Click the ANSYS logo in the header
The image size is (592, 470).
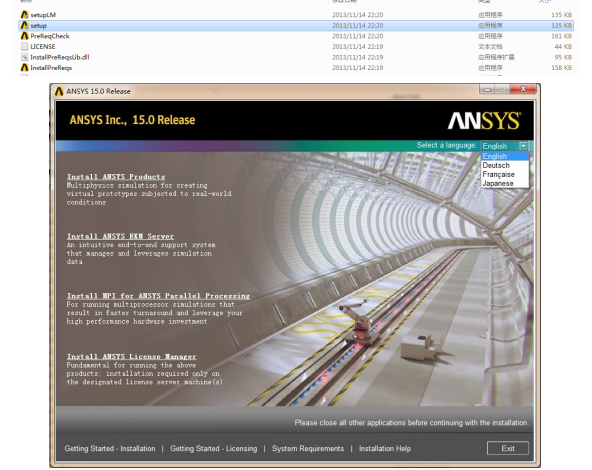pos(485,121)
